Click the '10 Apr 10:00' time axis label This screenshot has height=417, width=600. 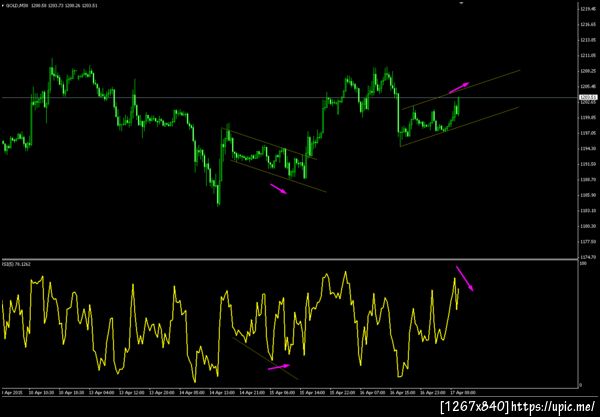tap(41, 393)
